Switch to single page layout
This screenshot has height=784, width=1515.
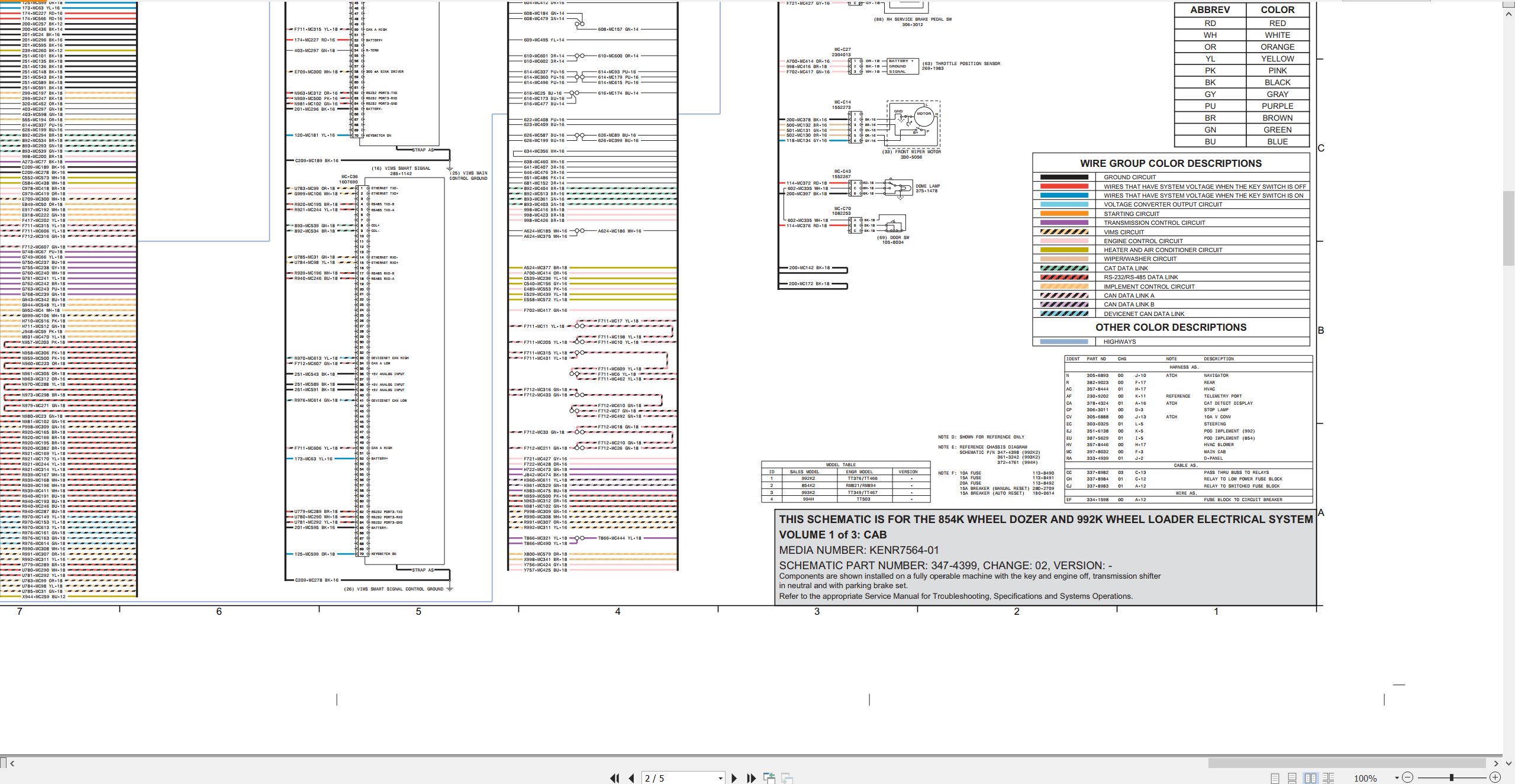[x=1275, y=778]
